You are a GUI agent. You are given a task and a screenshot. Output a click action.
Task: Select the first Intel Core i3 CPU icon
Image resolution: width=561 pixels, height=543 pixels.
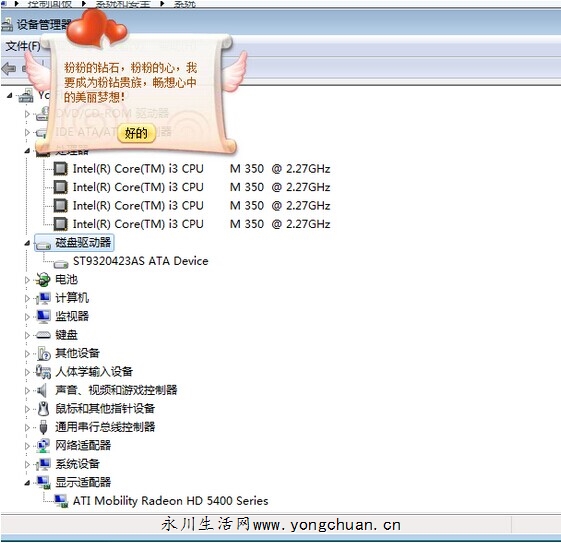(x=60, y=168)
